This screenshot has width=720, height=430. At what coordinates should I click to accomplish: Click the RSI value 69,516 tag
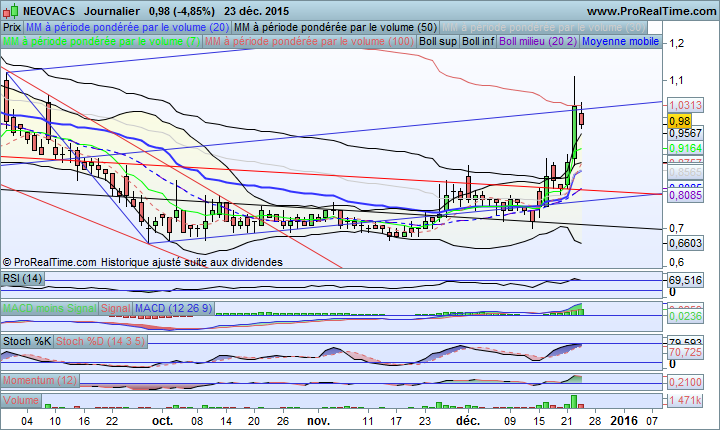[x=685, y=280]
